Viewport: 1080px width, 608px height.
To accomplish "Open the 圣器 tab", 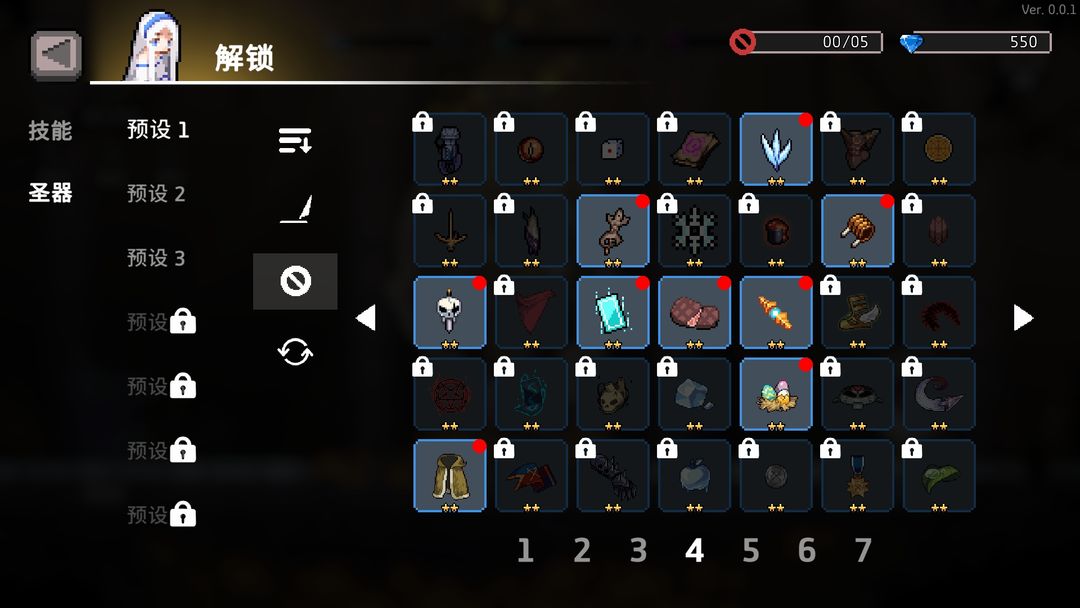I will click(50, 193).
